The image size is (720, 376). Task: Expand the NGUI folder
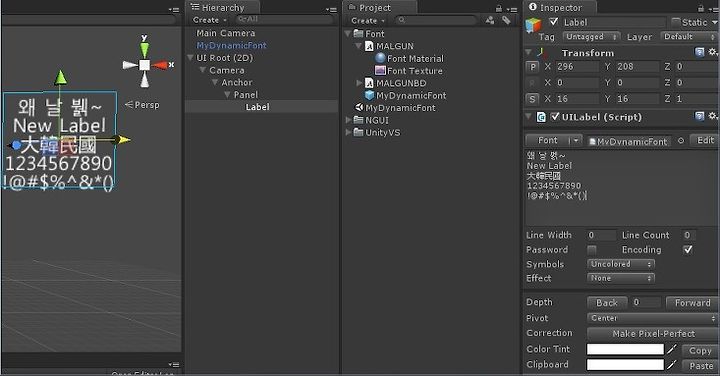tap(349, 120)
